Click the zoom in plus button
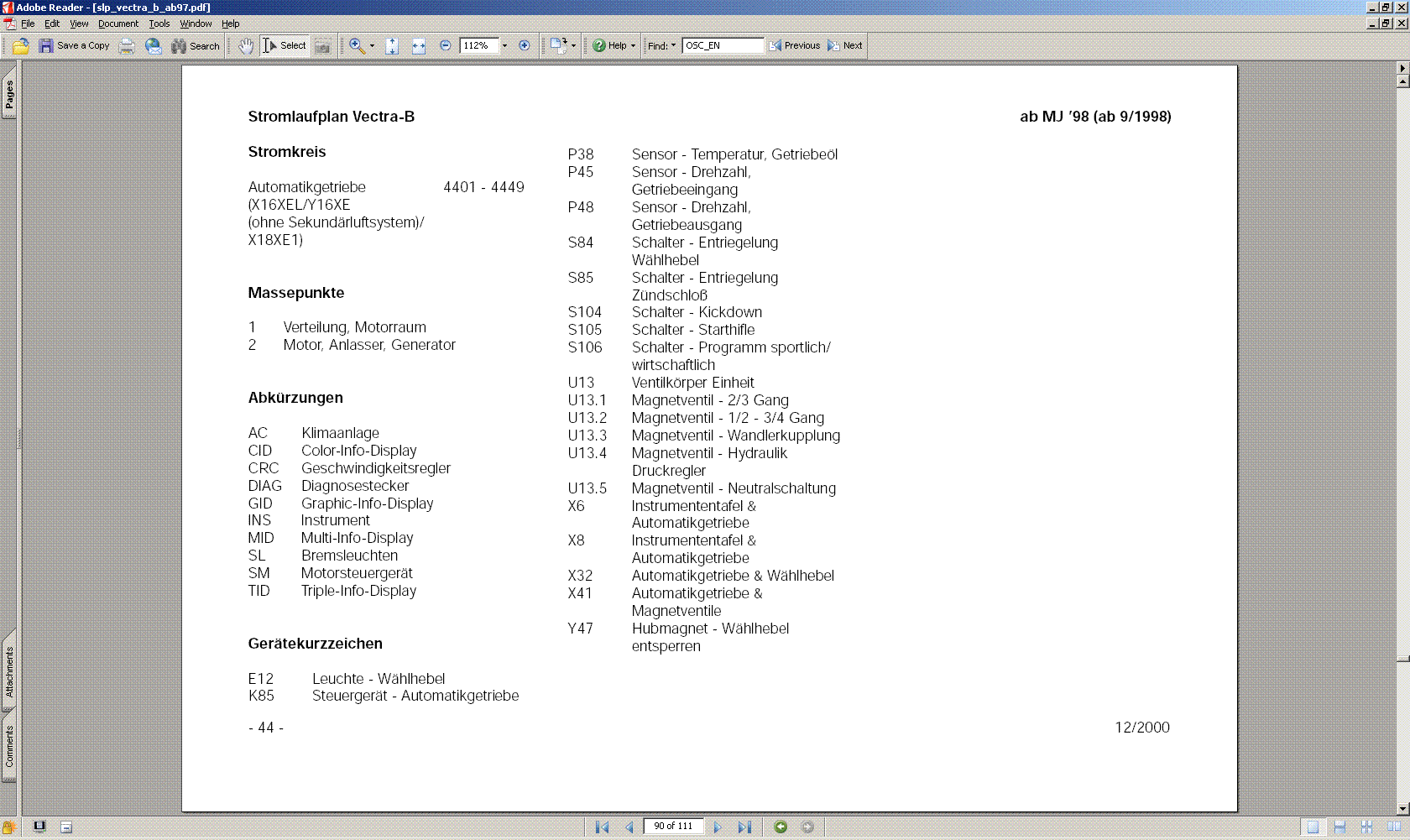 click(525, 46)
